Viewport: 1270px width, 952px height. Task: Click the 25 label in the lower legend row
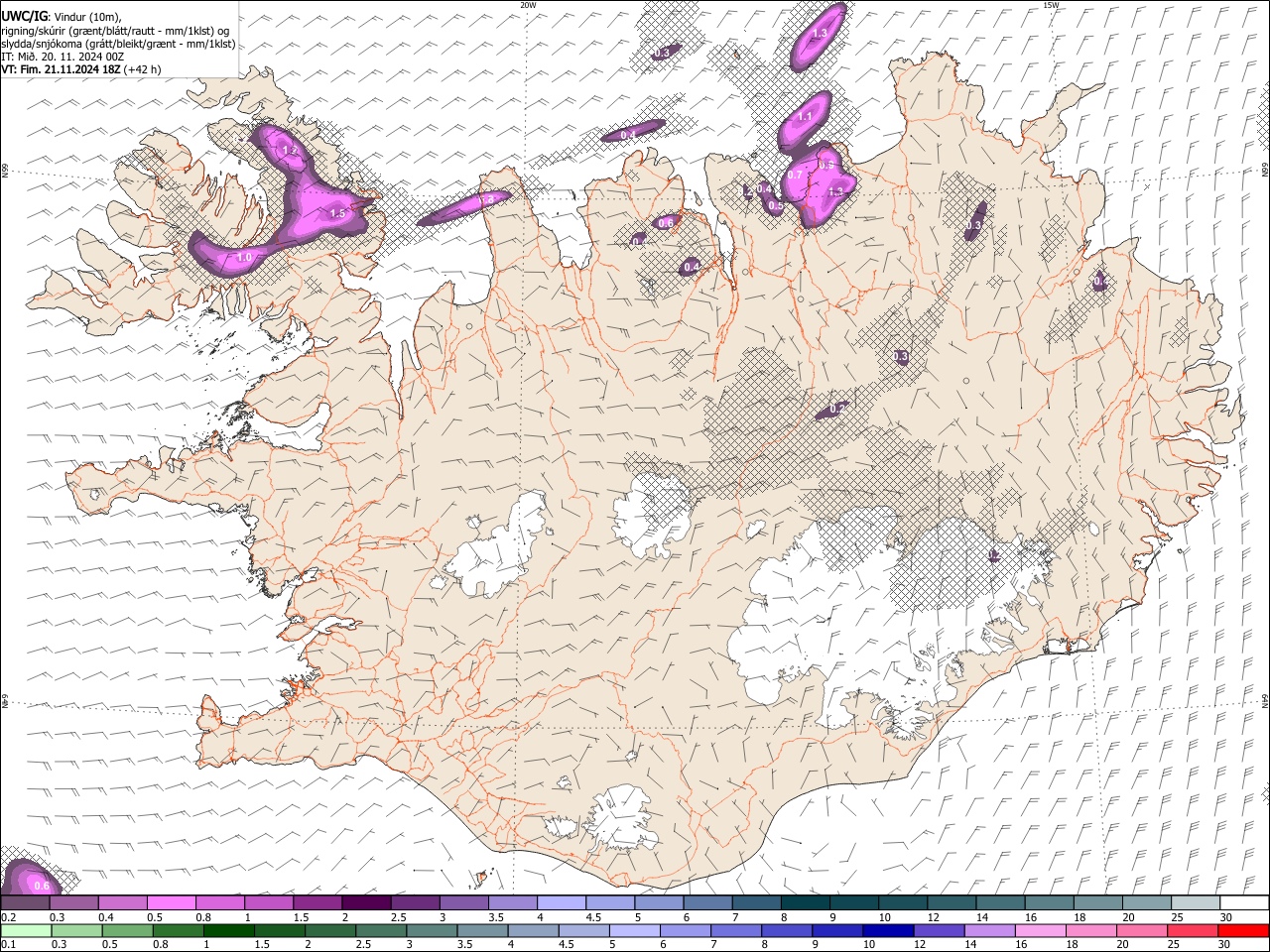(x=1174, y=945)
